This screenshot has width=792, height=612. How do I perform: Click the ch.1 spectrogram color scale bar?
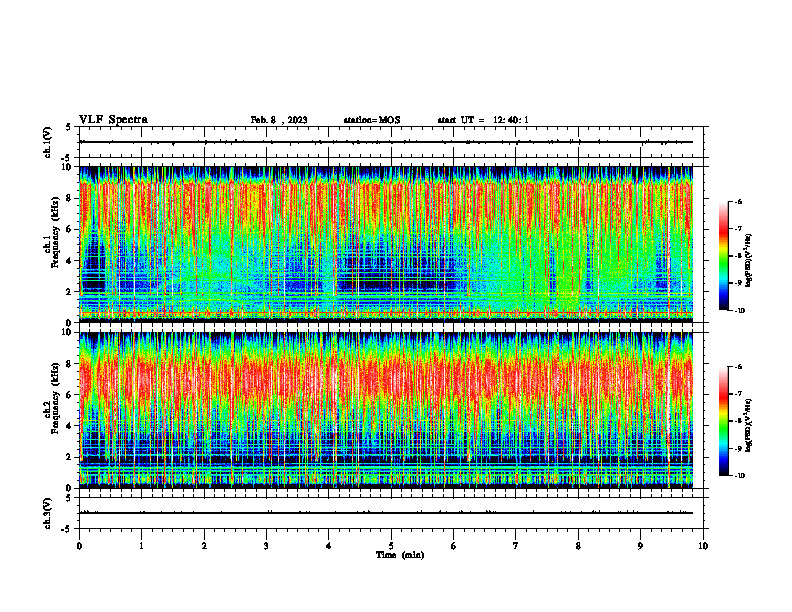(x=724, y=256)
